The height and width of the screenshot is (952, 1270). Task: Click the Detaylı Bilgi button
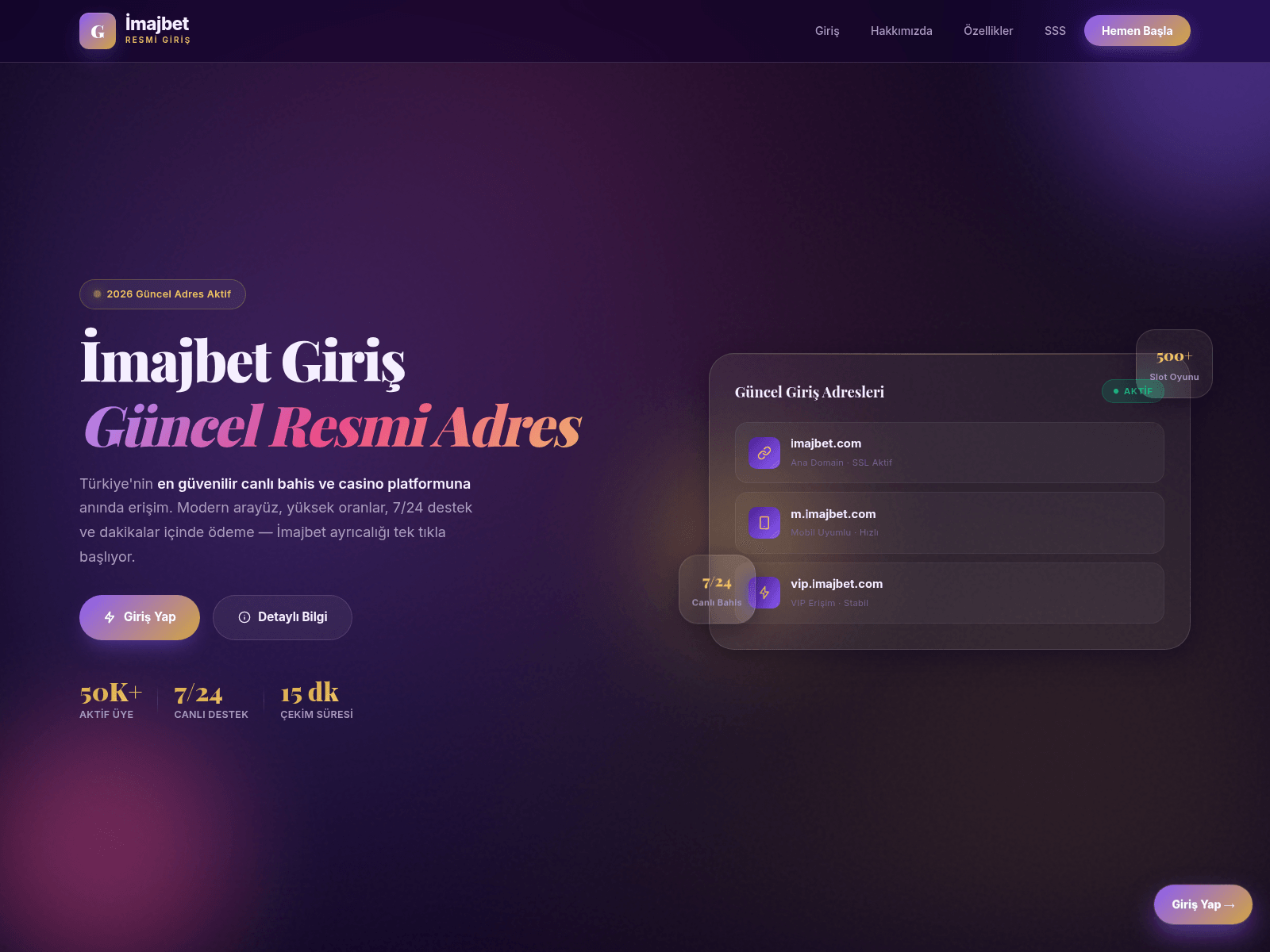283,617
